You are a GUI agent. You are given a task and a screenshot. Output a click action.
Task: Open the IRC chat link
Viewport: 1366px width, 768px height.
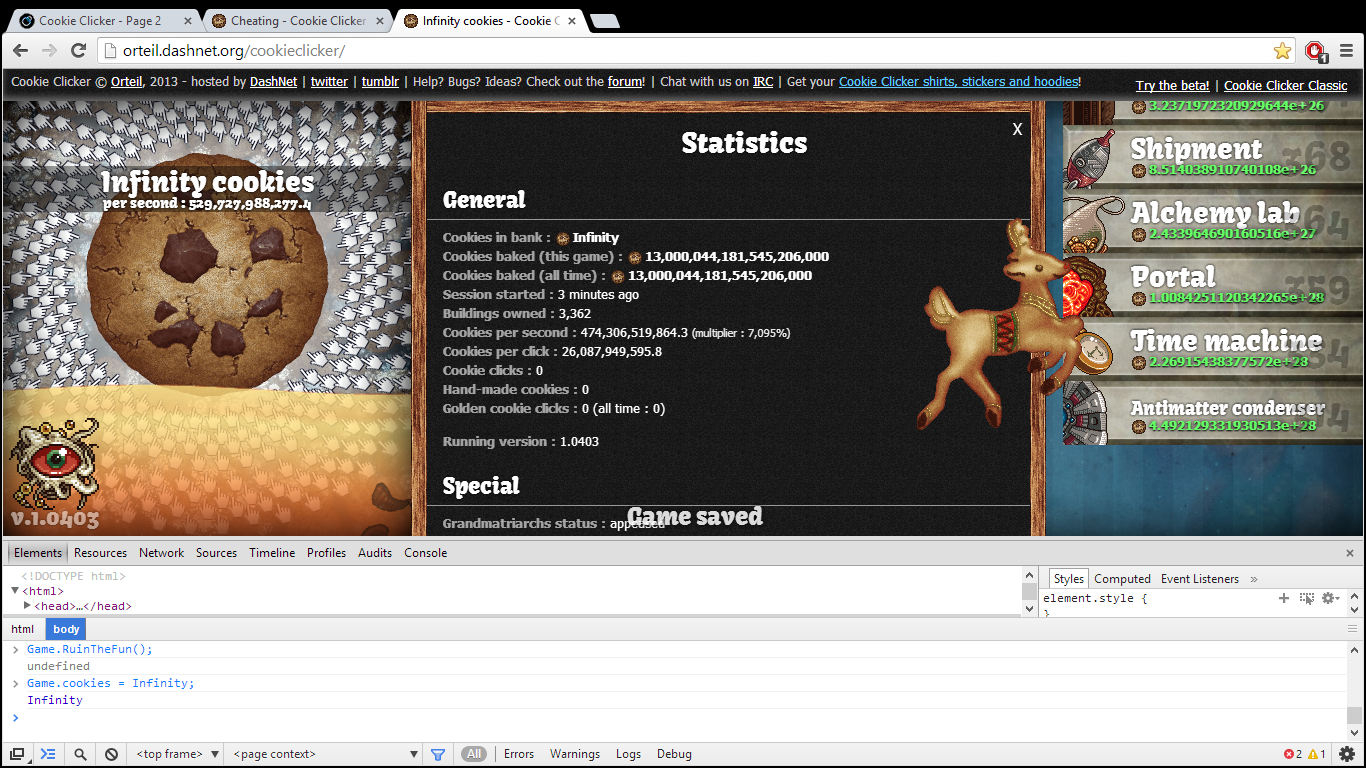[763, 82]
